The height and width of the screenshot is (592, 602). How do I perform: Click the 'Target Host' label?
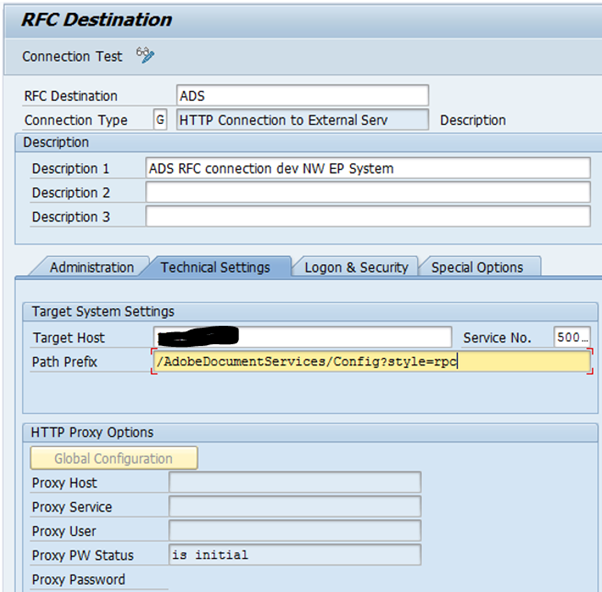point(69,338)
